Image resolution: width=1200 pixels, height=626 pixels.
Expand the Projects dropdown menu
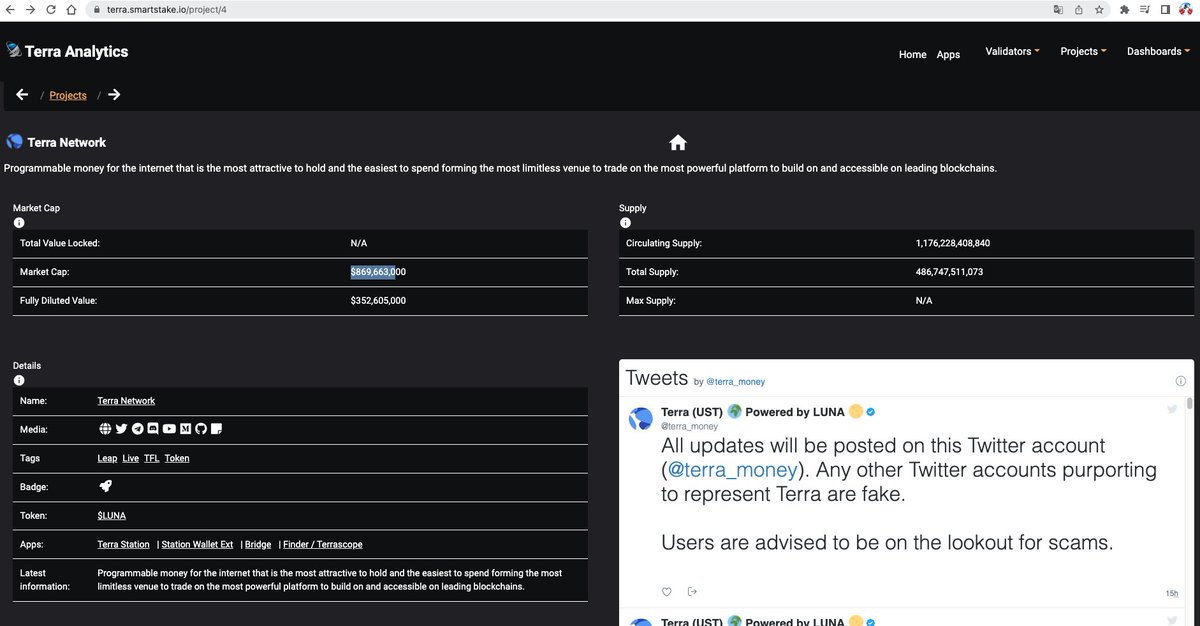click(1084, 51)
